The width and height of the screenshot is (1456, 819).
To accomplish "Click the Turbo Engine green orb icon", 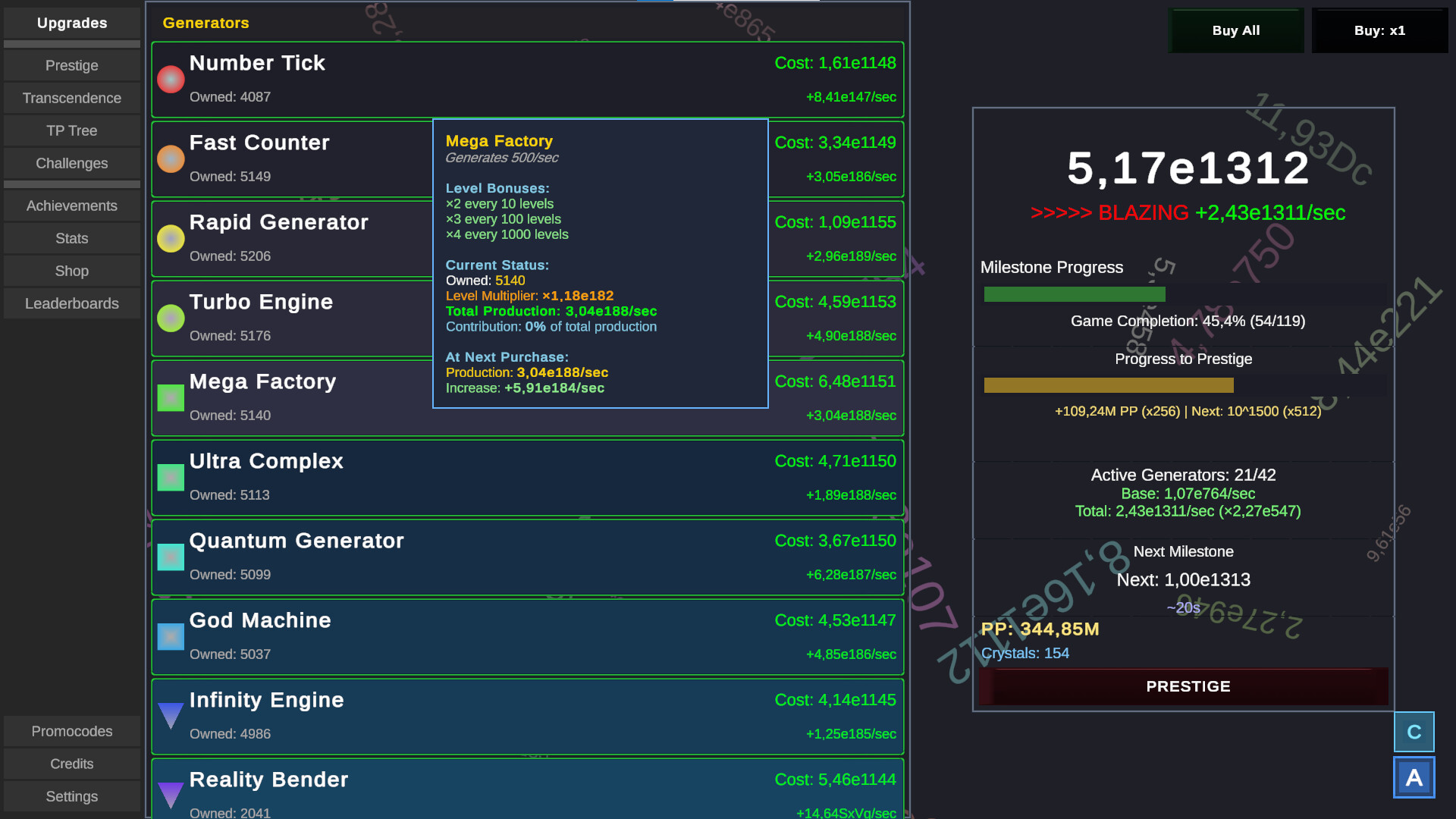I will pos(170,318).
